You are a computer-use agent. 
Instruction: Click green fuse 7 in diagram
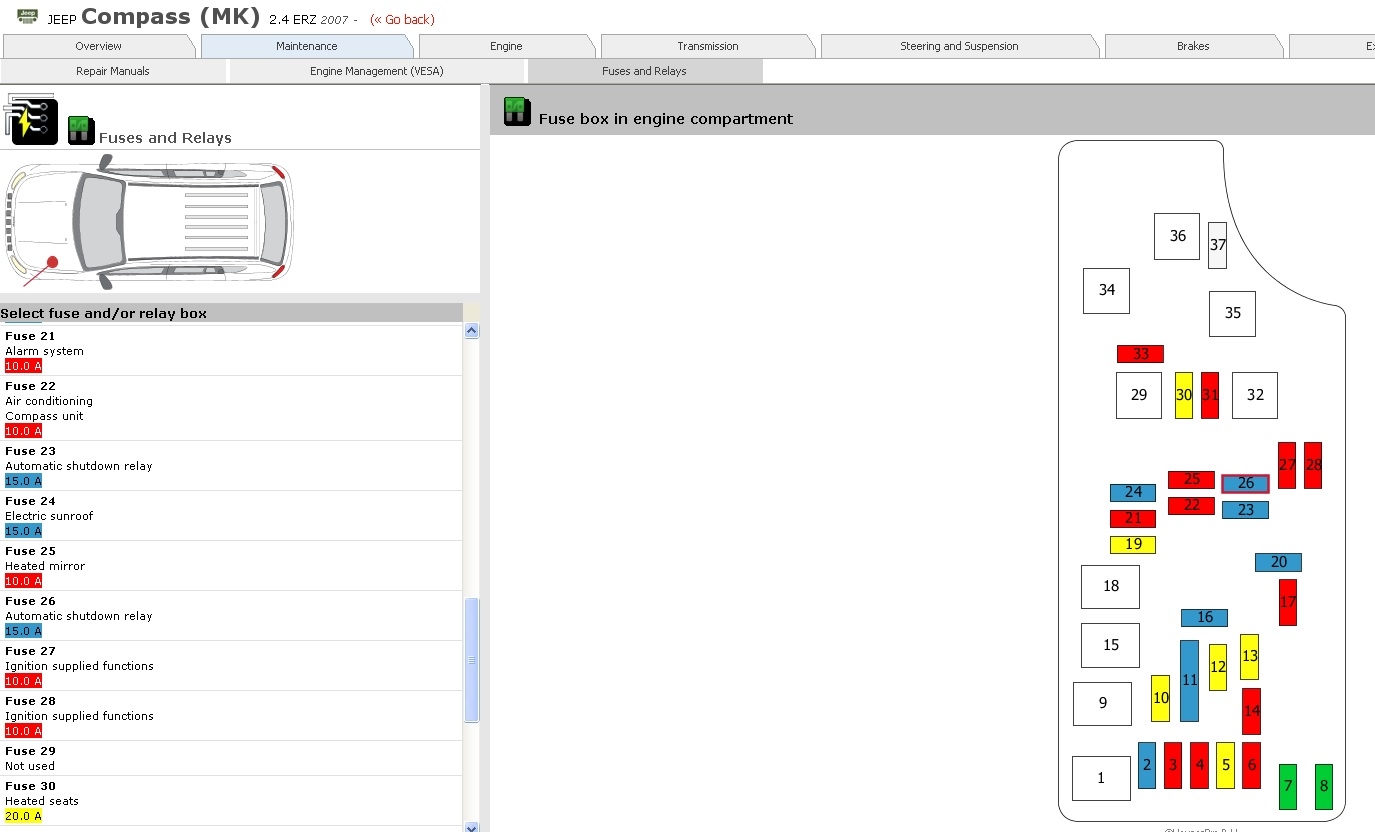coord(1287,787)
